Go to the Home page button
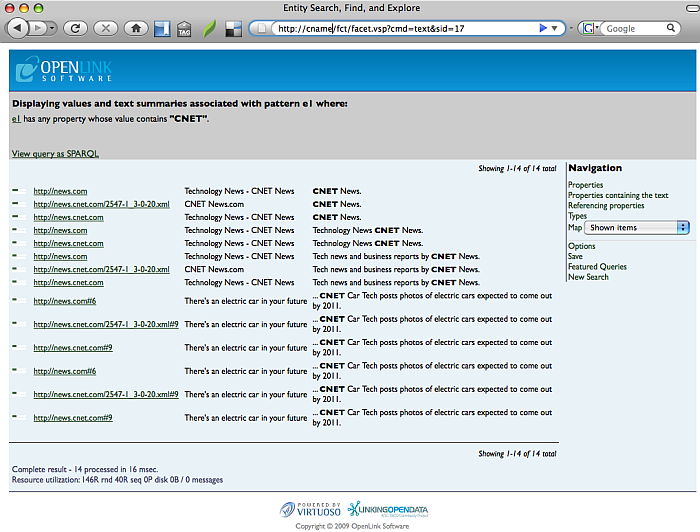Viewport: 700px width, 532px height. [136, 29]
